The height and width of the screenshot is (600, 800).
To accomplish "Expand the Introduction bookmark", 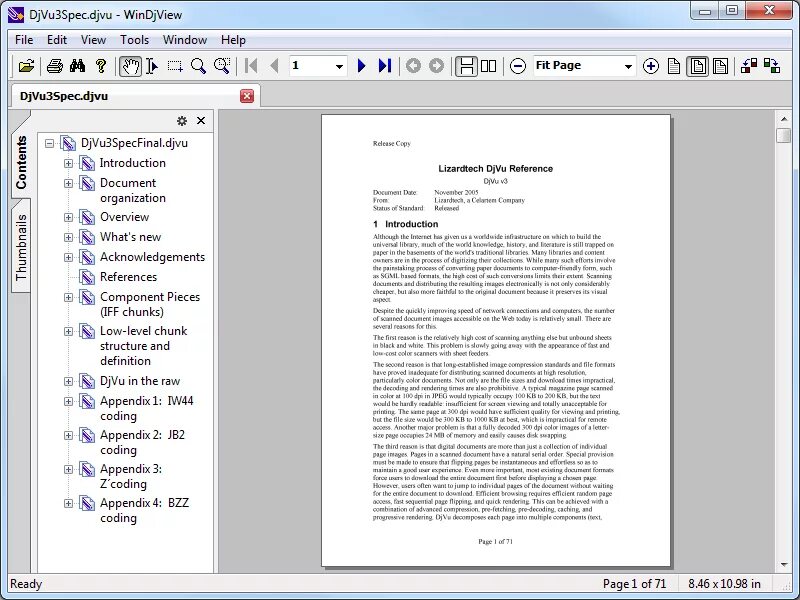I will [x=68, y=163].
